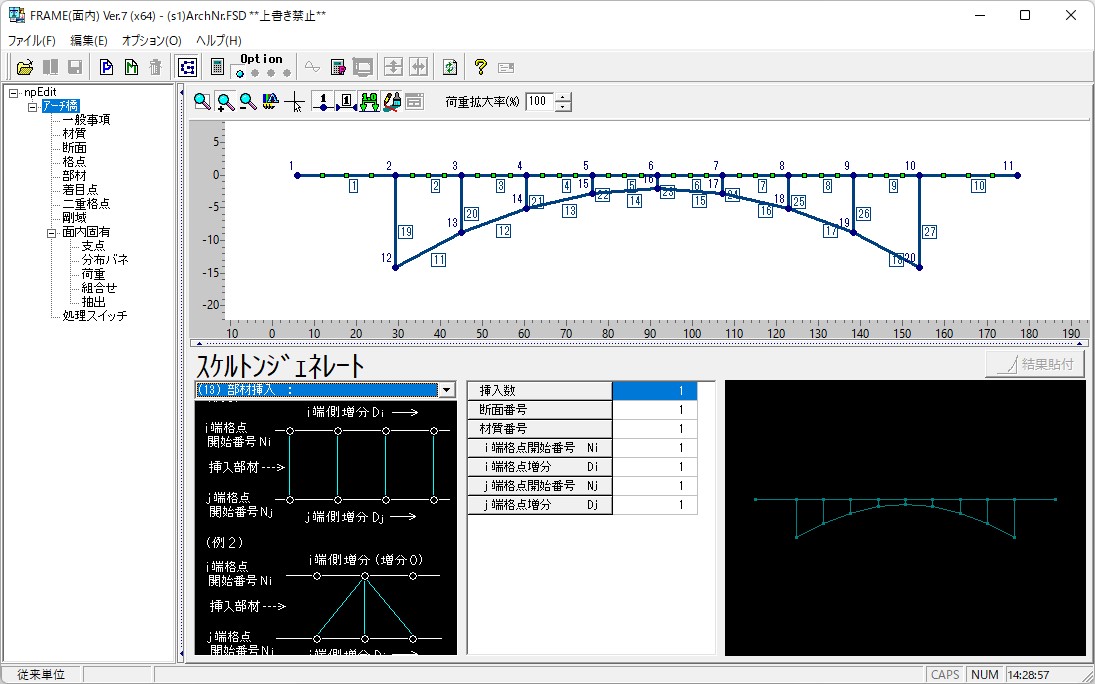Select 組合せ in the tree

tap(99, 288)
